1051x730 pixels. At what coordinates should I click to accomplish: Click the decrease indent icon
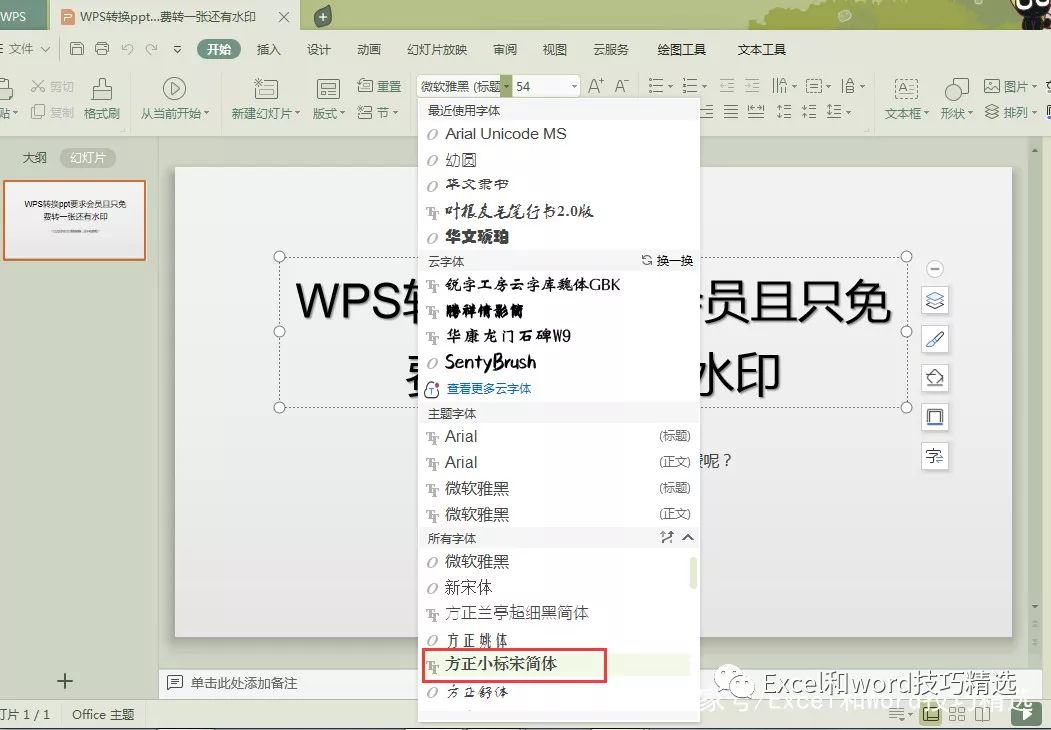[x=727, y=86]
